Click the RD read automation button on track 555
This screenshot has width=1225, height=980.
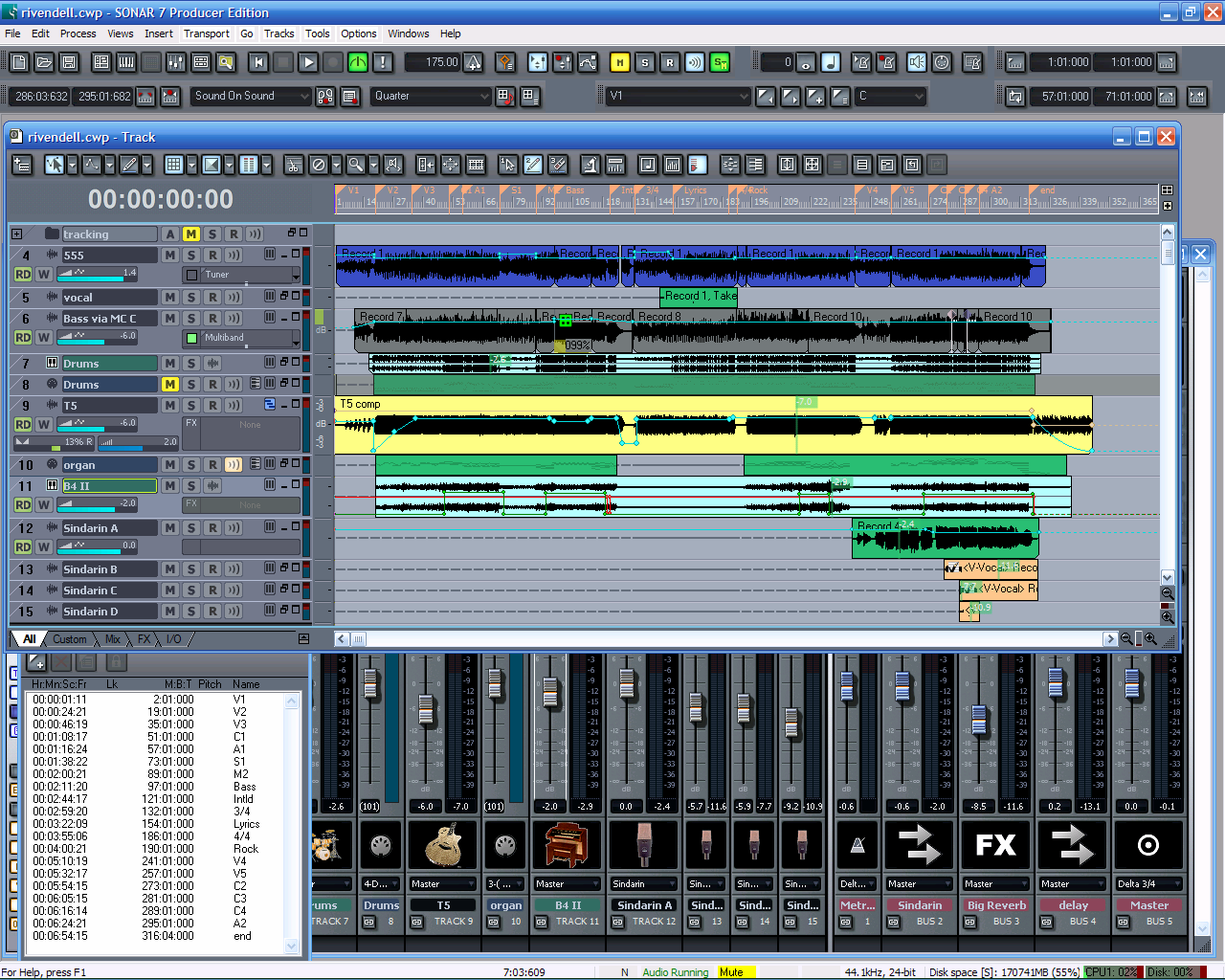point(23,275)
